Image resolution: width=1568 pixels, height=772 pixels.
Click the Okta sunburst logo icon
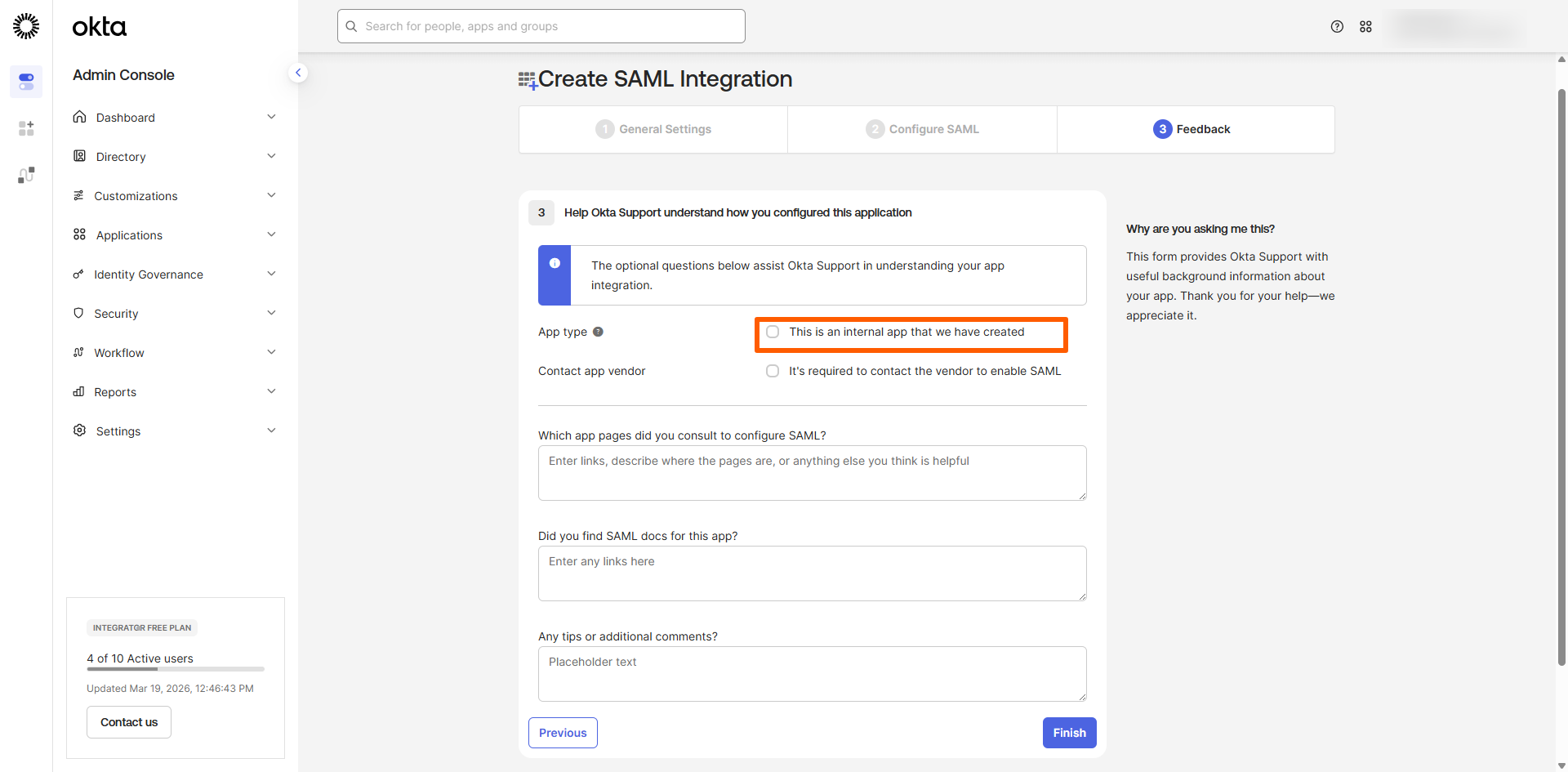26,26
